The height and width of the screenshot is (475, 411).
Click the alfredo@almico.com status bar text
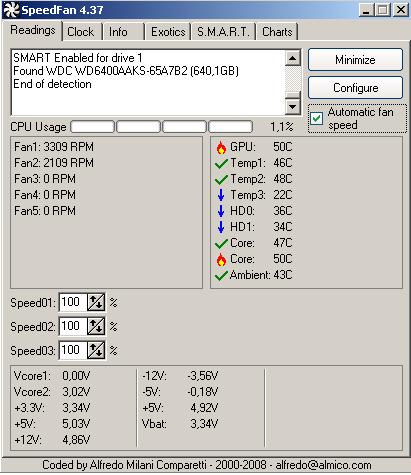coord(323,465)
